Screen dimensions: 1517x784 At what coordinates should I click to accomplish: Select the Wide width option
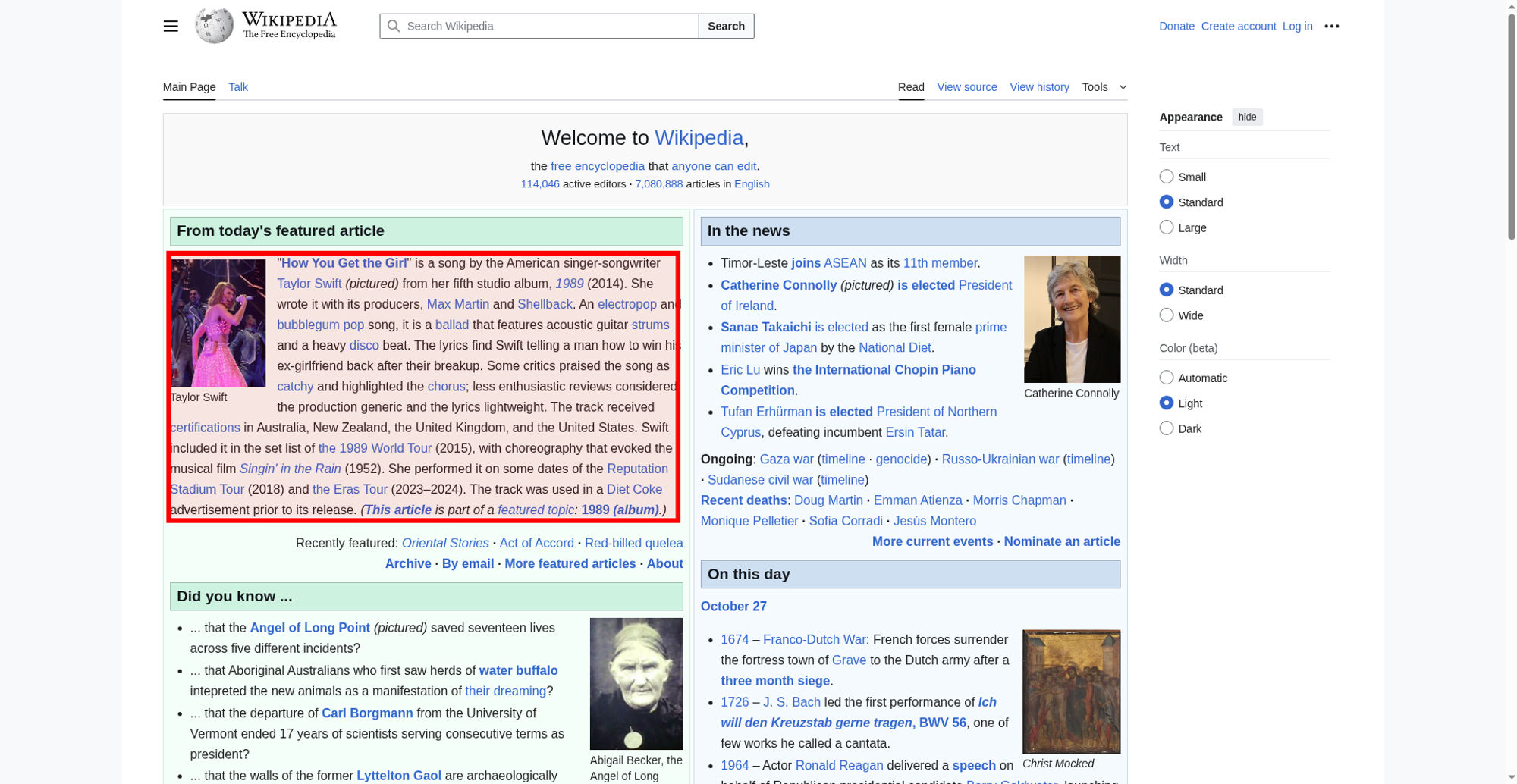[1167, 315]
